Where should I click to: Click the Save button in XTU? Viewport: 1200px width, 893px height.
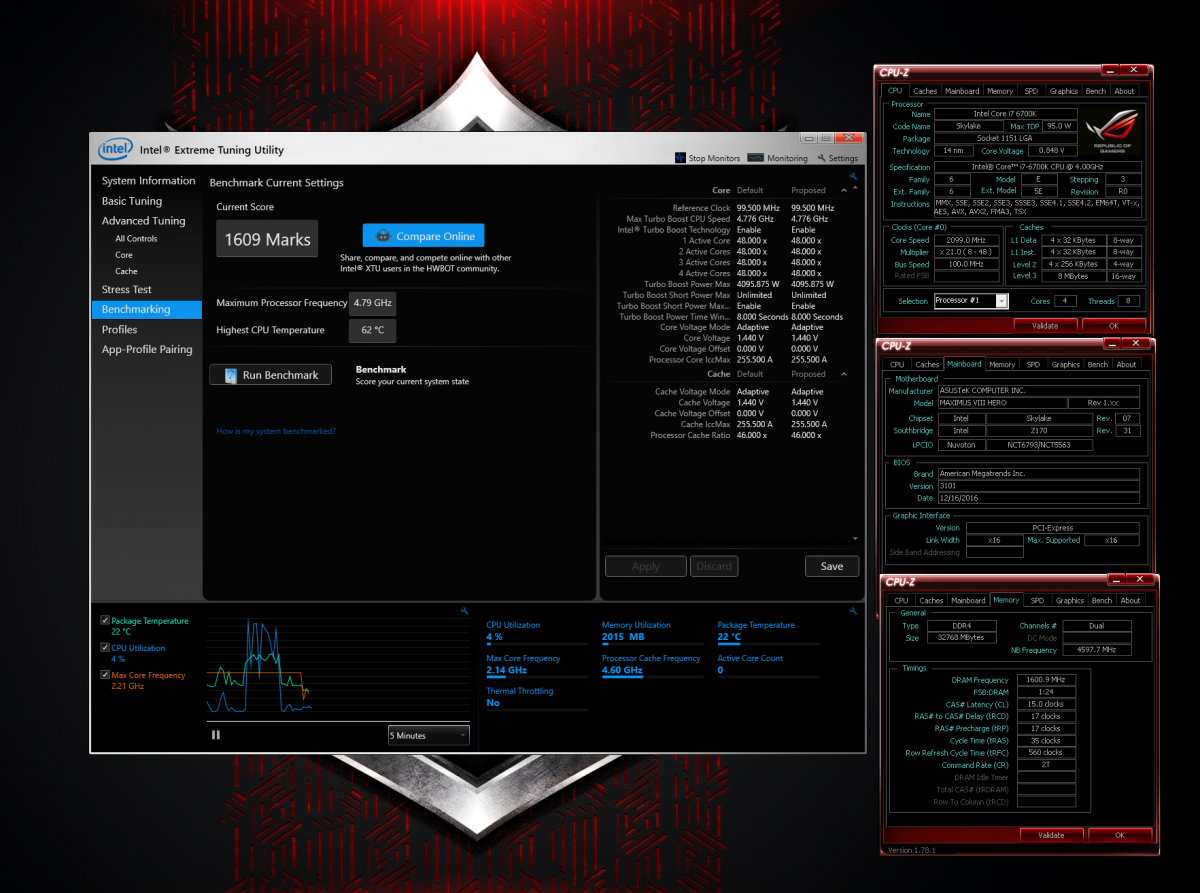[x=832, y=566]
